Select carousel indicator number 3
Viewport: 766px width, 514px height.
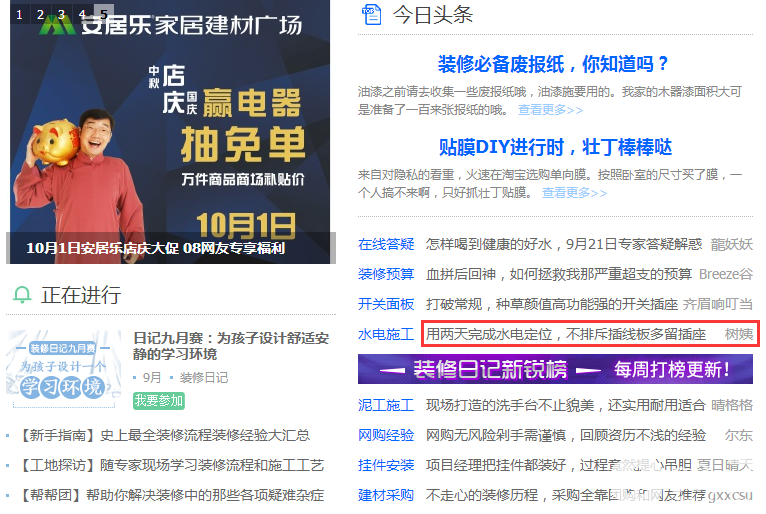click(x=61, y=14)
